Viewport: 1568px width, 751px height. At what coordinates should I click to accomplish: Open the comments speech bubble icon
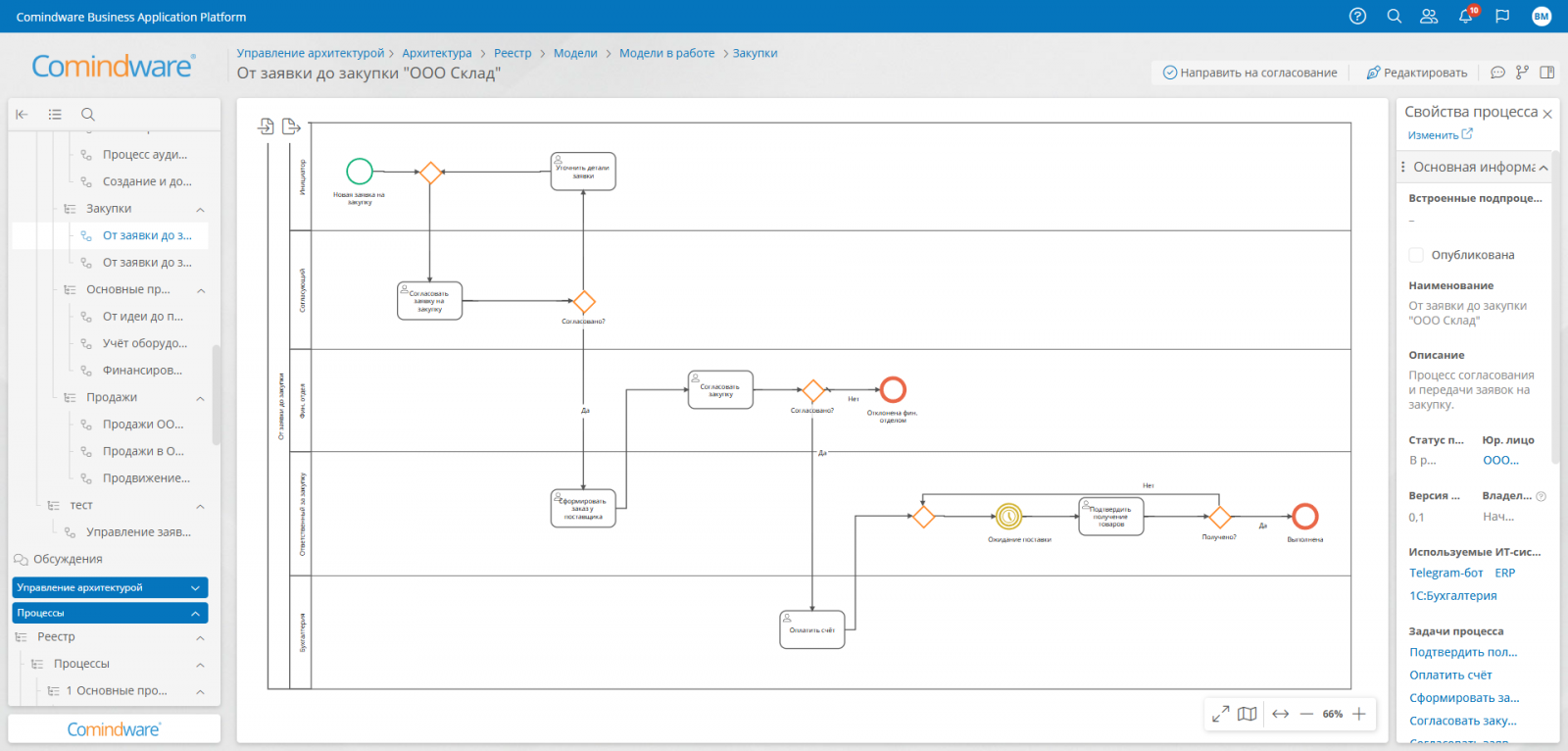(x=1497, y=73)
